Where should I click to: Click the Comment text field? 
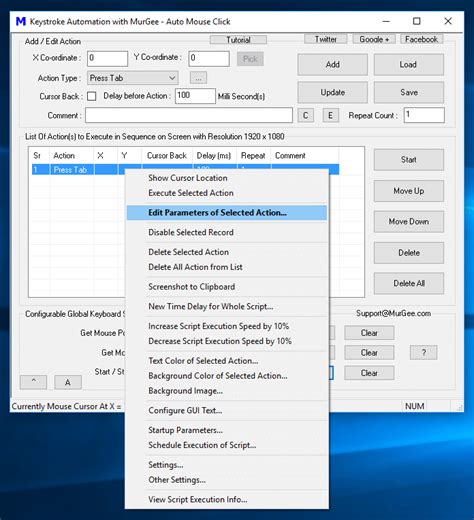point(189,115)
